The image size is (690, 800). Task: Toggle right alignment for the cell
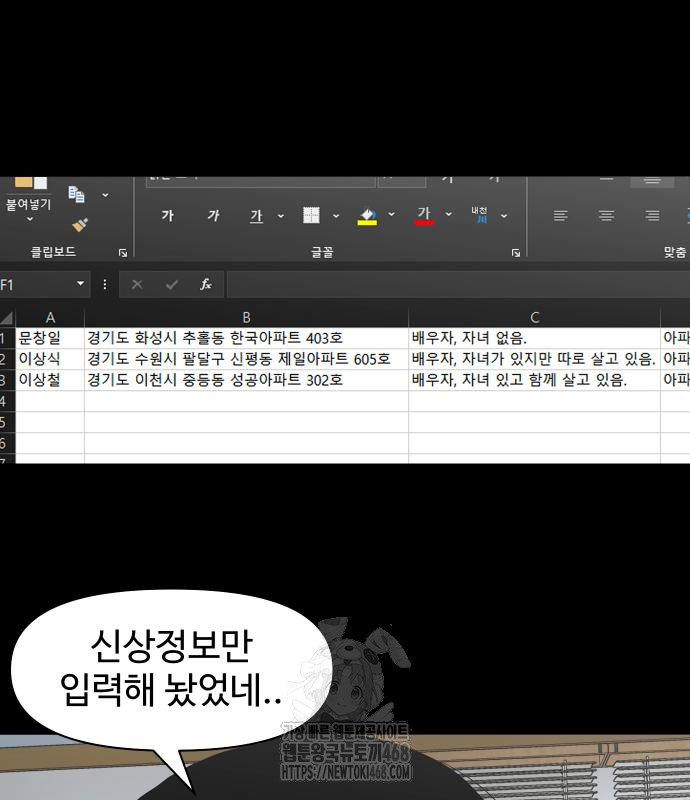(652, 216)
